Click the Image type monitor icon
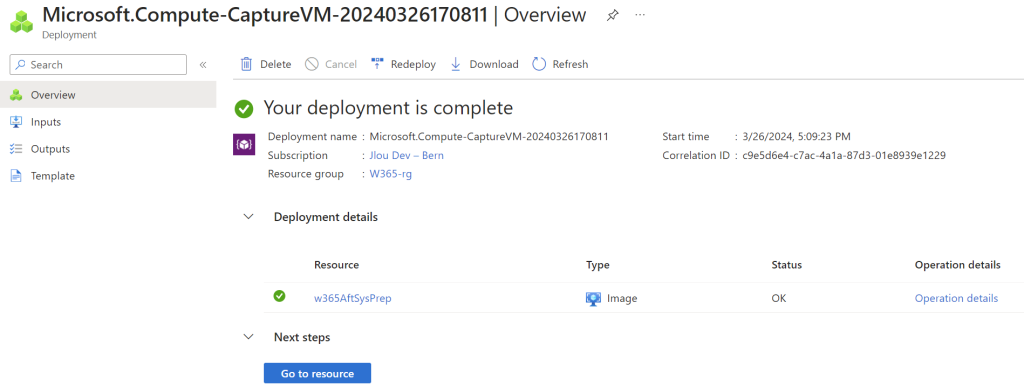1024x386 pixels. click(593, 298)
